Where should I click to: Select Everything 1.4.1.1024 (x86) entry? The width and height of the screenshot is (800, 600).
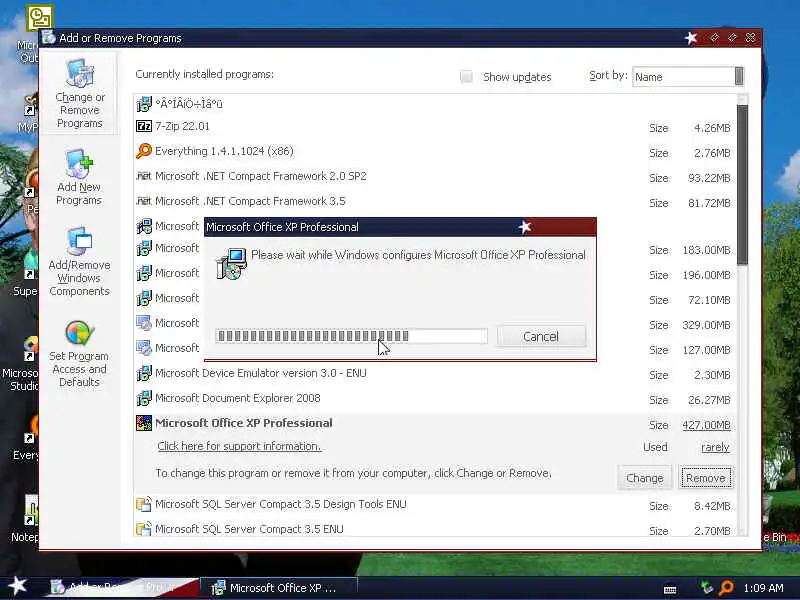pos(224,151)
